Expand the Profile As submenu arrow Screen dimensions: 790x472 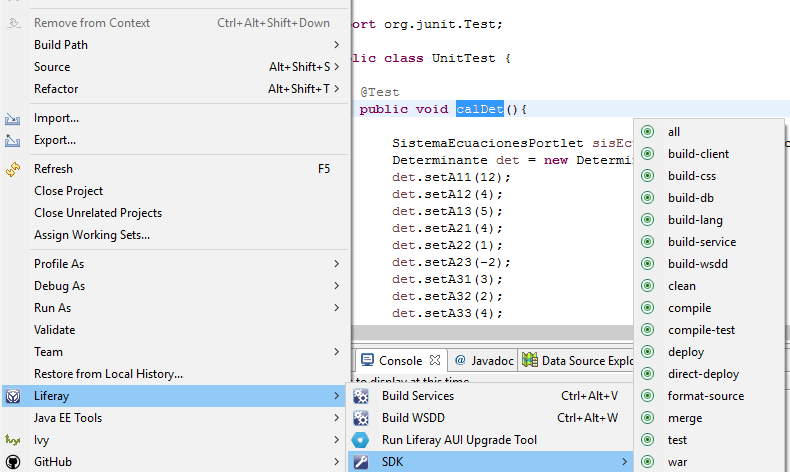click(x=337, y=264)
